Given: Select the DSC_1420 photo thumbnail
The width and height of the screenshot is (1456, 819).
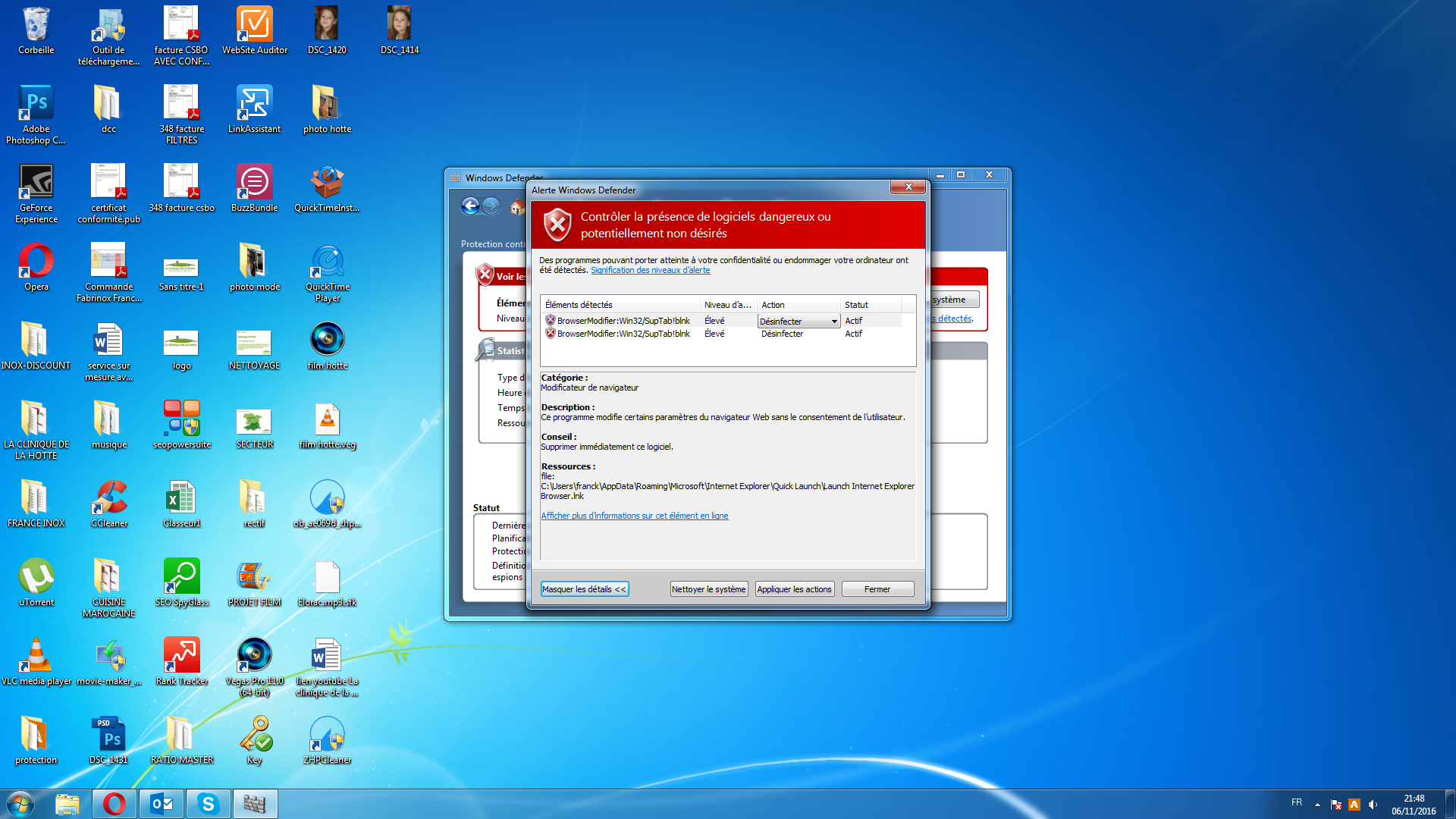Looking at the screenshot, I should [x=327, y=30].
